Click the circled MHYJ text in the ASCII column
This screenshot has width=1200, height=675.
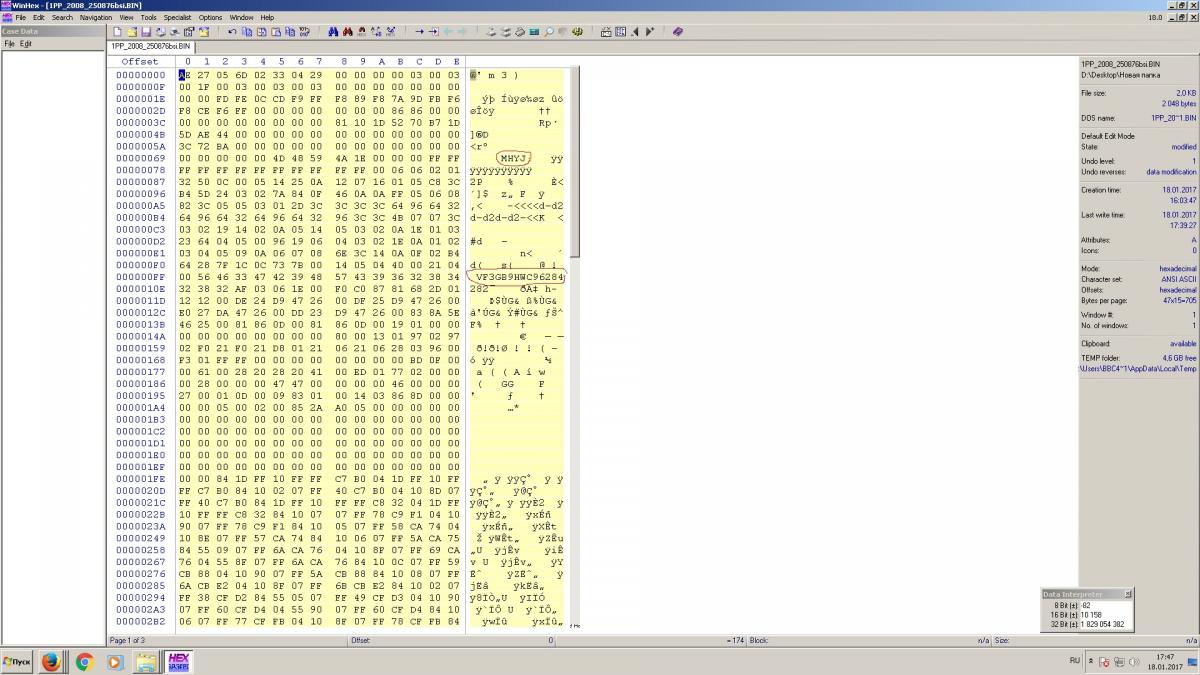coord(515,158)
